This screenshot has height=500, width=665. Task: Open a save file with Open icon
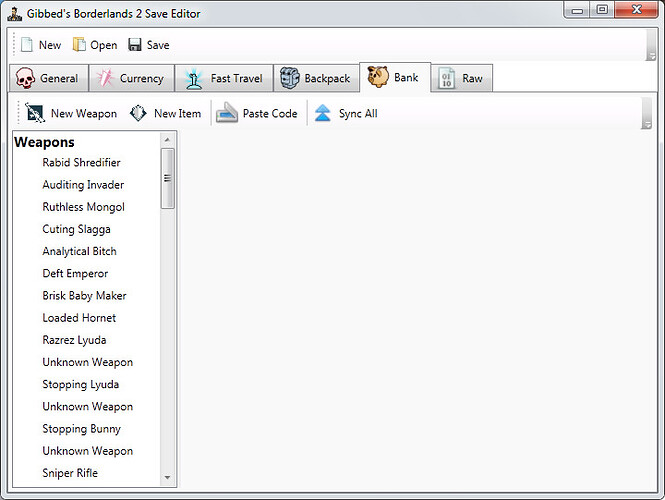[79, 45]
